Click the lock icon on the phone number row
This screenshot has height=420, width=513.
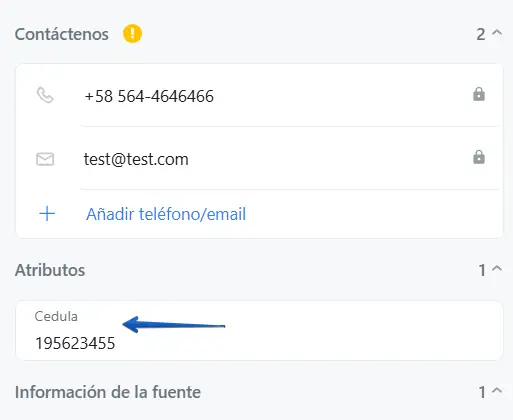point(479,94)
